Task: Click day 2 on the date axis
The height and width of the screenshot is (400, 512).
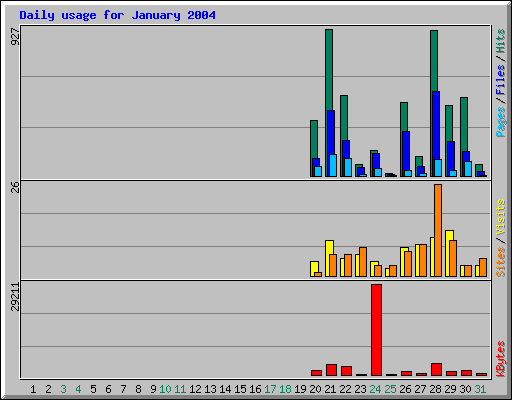Action: coord(48,389)
